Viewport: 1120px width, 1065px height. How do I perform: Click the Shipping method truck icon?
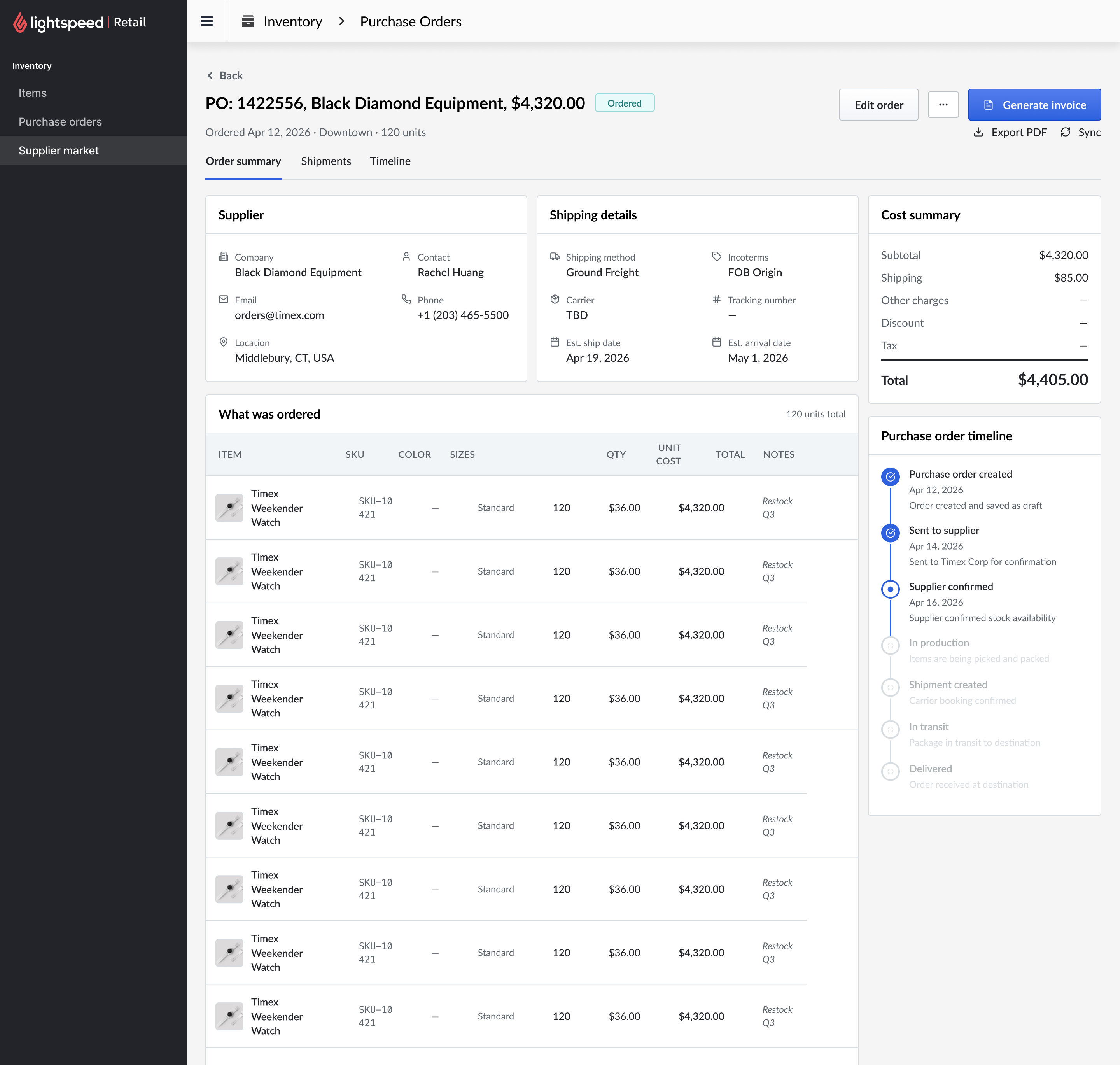point(555,257)
